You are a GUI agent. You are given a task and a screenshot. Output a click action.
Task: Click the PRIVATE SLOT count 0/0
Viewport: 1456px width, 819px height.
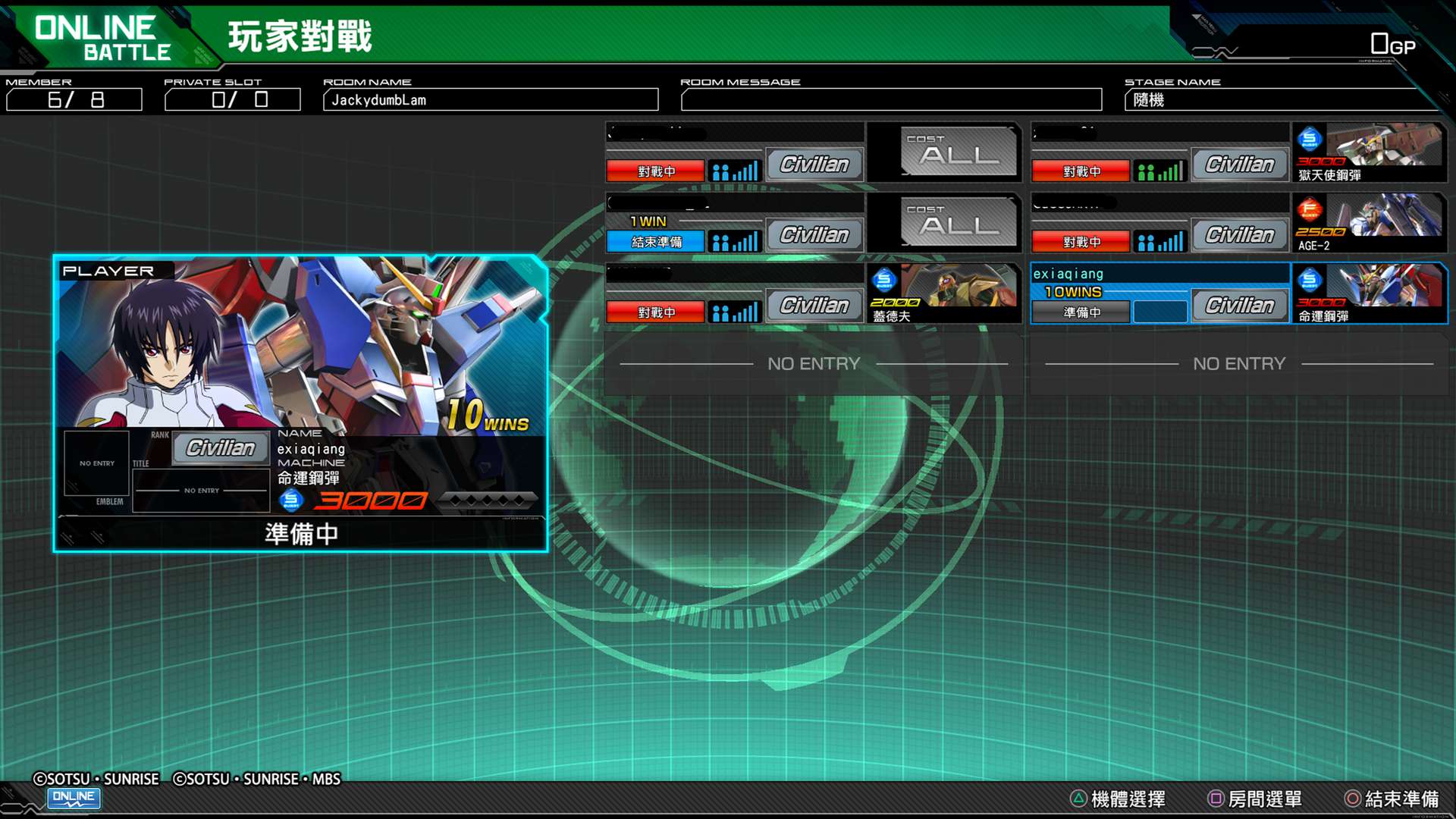tap(233, 100)
